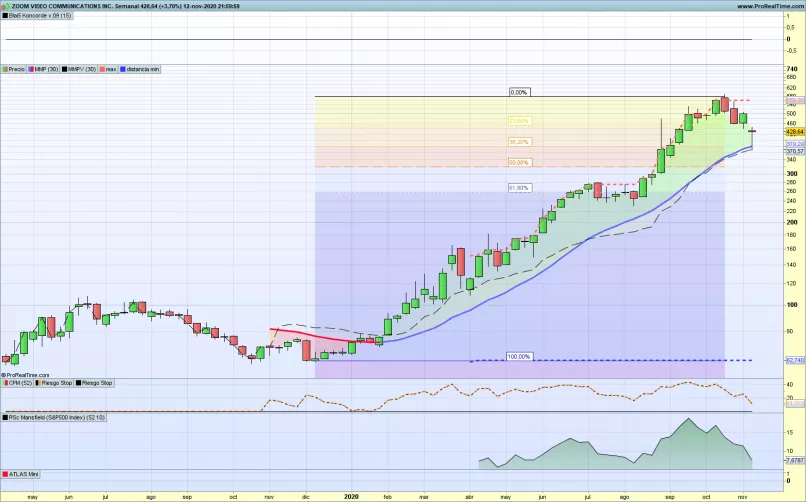806x502 pixels.
Task: Click the 379,29 moving average price tag
Action: tap(795, 144)
